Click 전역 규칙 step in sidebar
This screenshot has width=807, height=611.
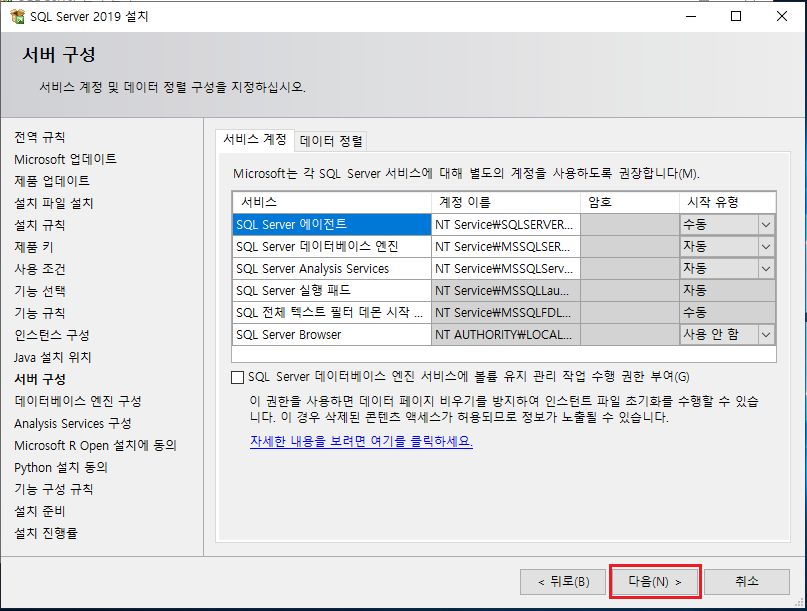(x=40, y=137)
